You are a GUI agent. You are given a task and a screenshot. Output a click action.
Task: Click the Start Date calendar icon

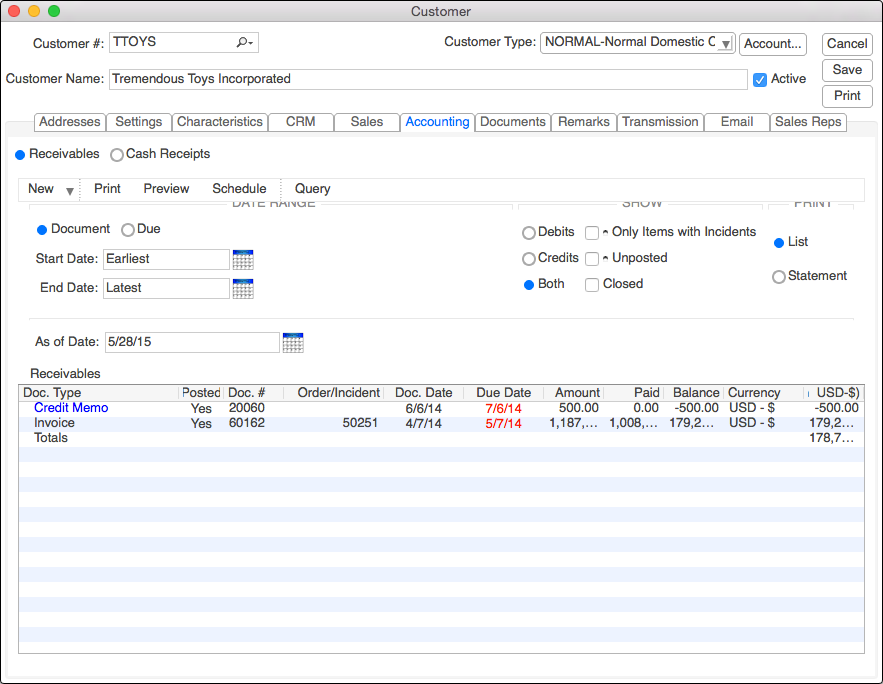[242, 260]
